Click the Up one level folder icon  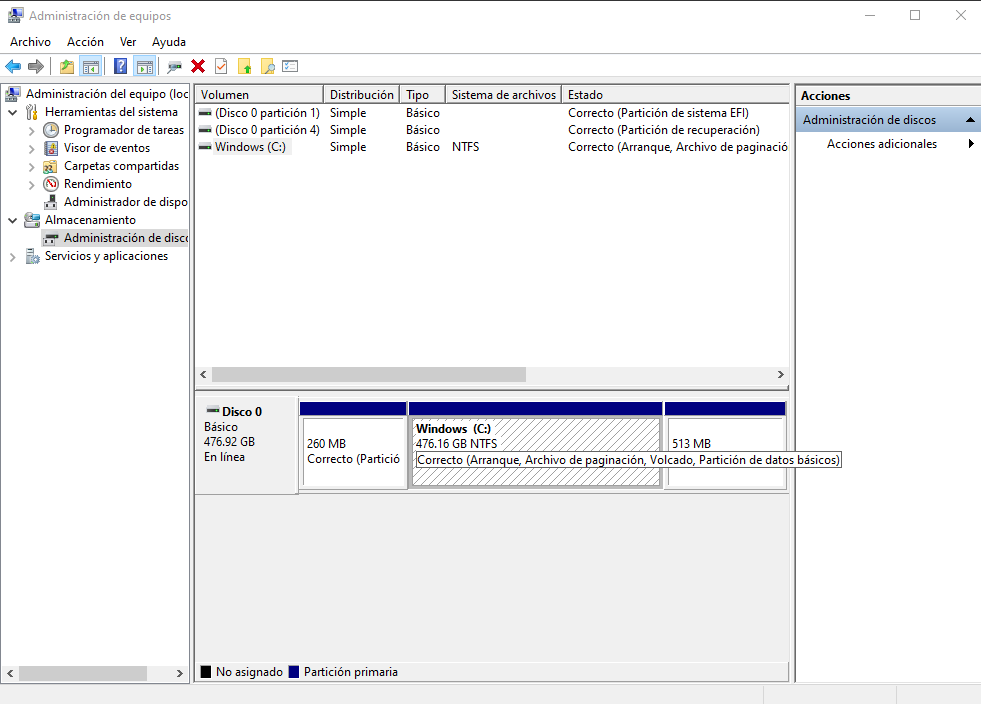pyautogui.click(x=67, y=66)
